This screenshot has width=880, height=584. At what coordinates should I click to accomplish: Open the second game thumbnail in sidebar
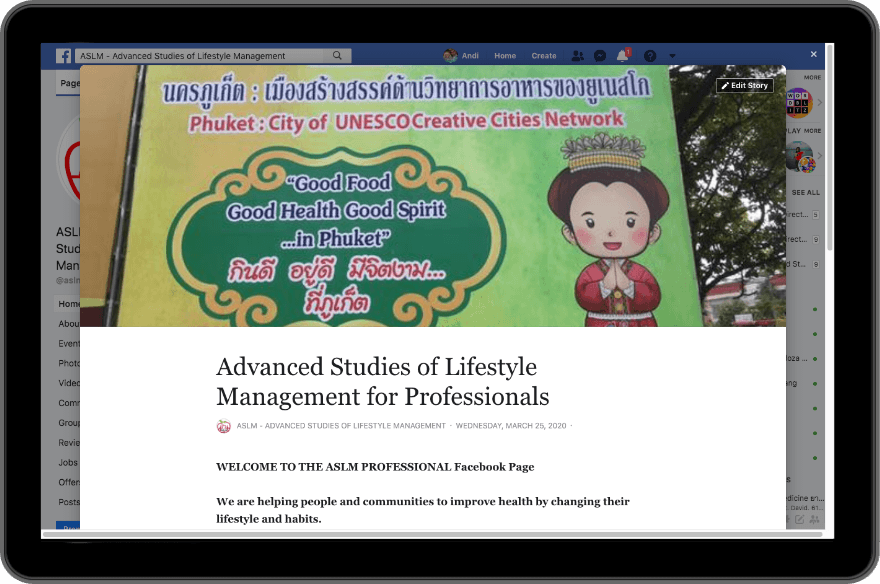click(x=799, y=156)
